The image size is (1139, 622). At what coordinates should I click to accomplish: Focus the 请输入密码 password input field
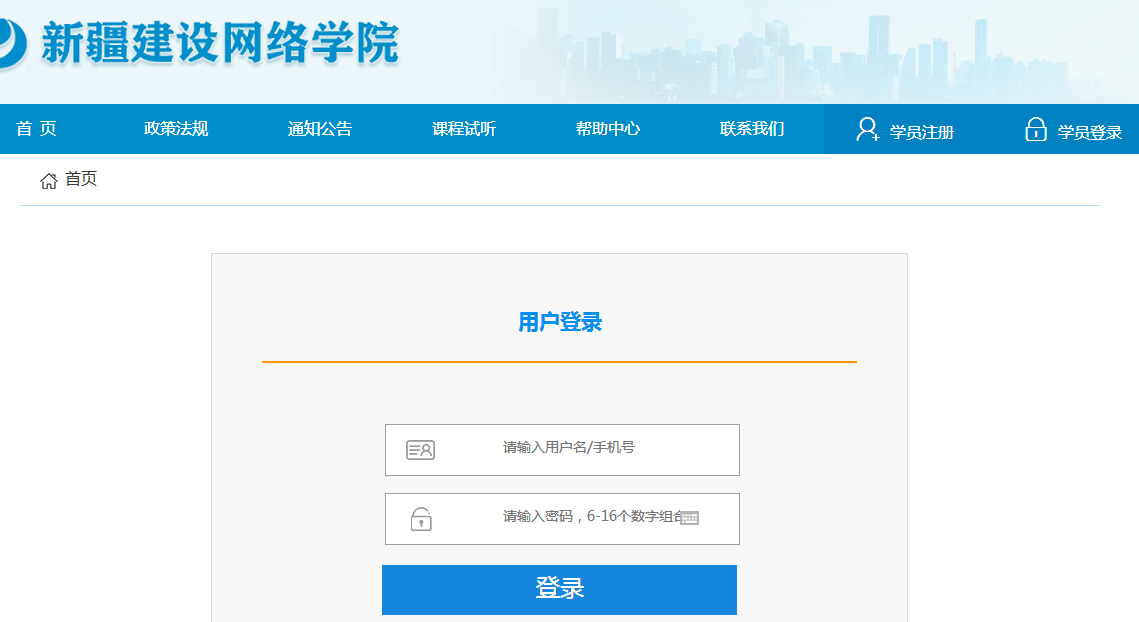coord(580,518)
